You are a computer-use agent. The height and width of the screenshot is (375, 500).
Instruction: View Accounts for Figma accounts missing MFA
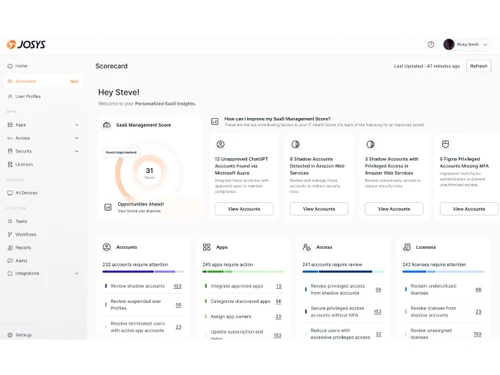[469, 209]
